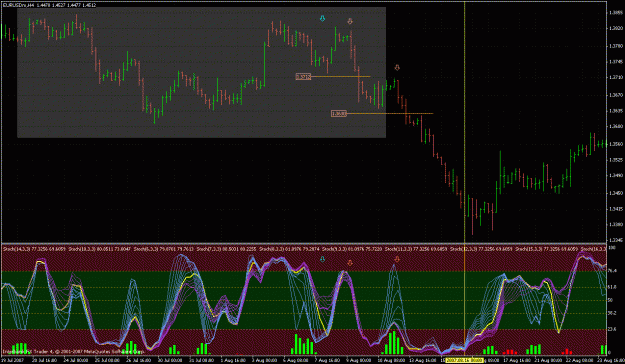The image size is (625, 364).
Task: Click the 50 level on indicator scale
Action: (611, 300)
